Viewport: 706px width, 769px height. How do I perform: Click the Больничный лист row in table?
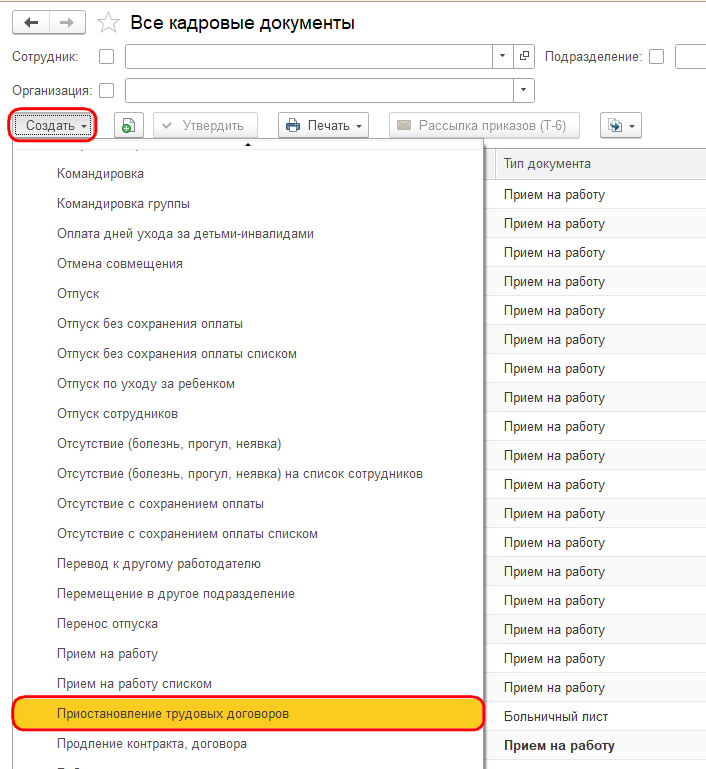point(595,717)
